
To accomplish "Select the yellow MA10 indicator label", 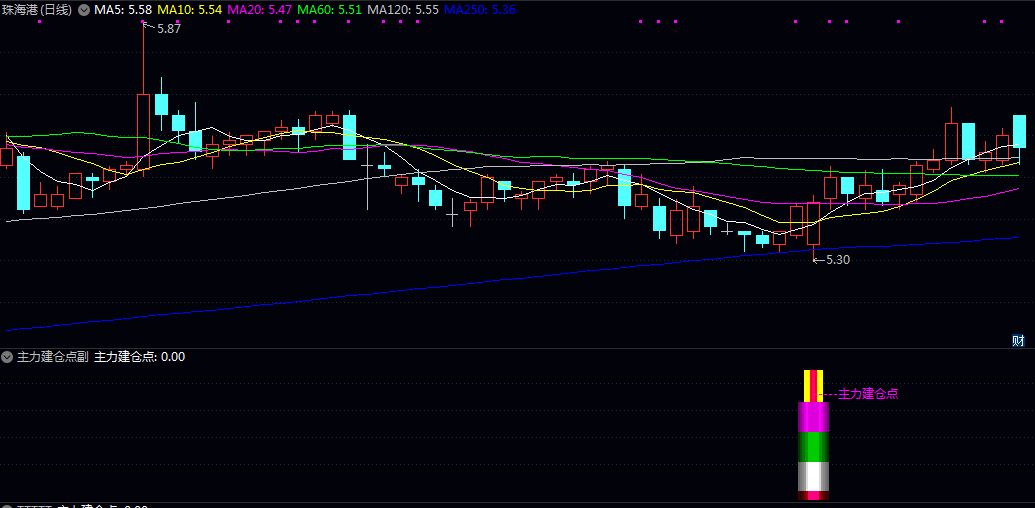I will pyautogui.click(x=190, y=9).
